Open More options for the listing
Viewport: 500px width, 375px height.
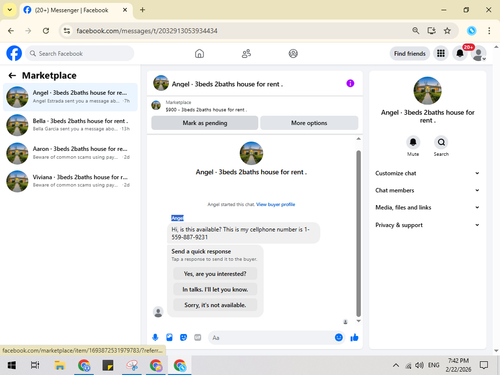coord(309,123)
